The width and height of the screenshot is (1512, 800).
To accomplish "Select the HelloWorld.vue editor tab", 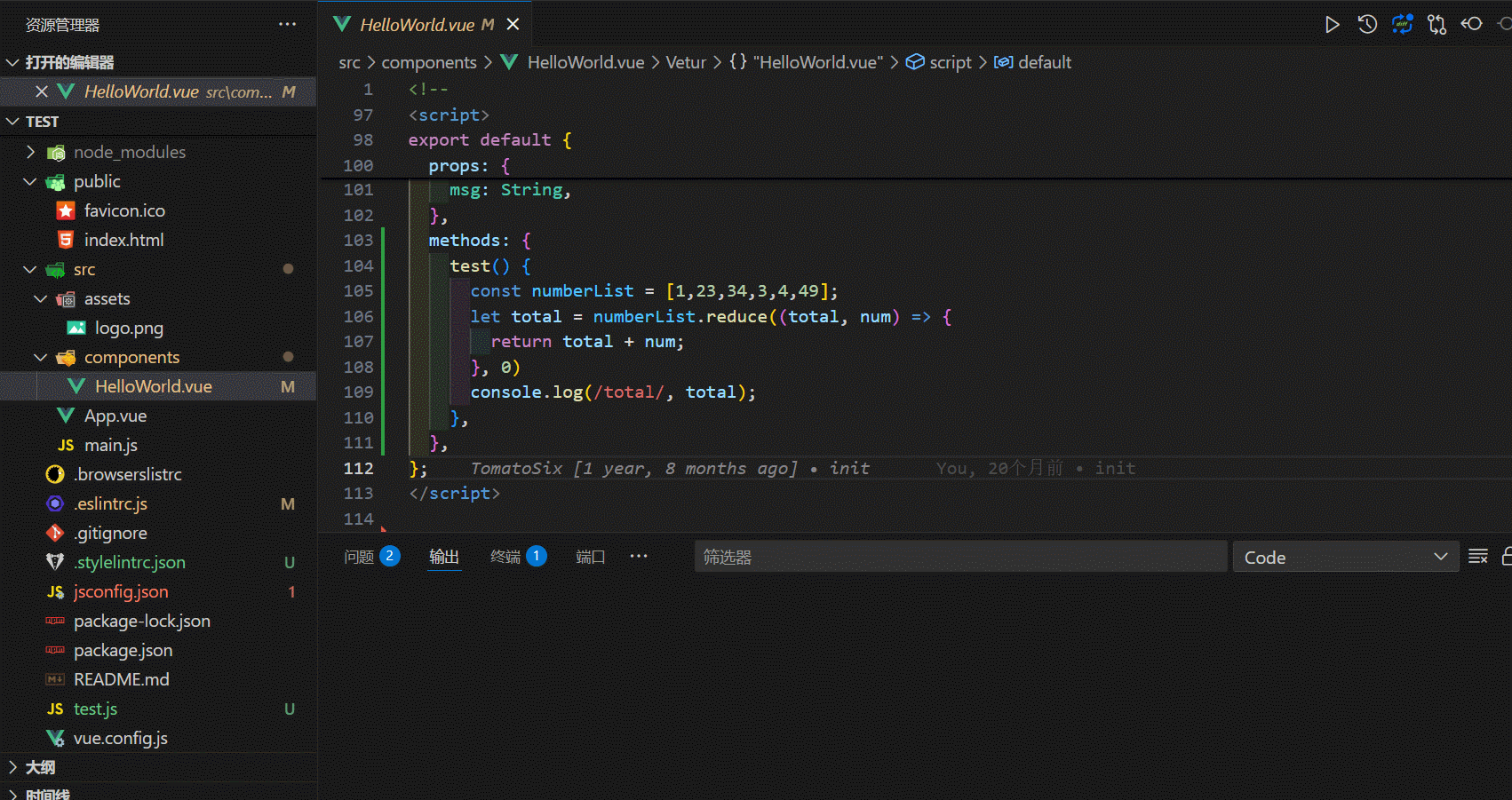I will point(426,25).
